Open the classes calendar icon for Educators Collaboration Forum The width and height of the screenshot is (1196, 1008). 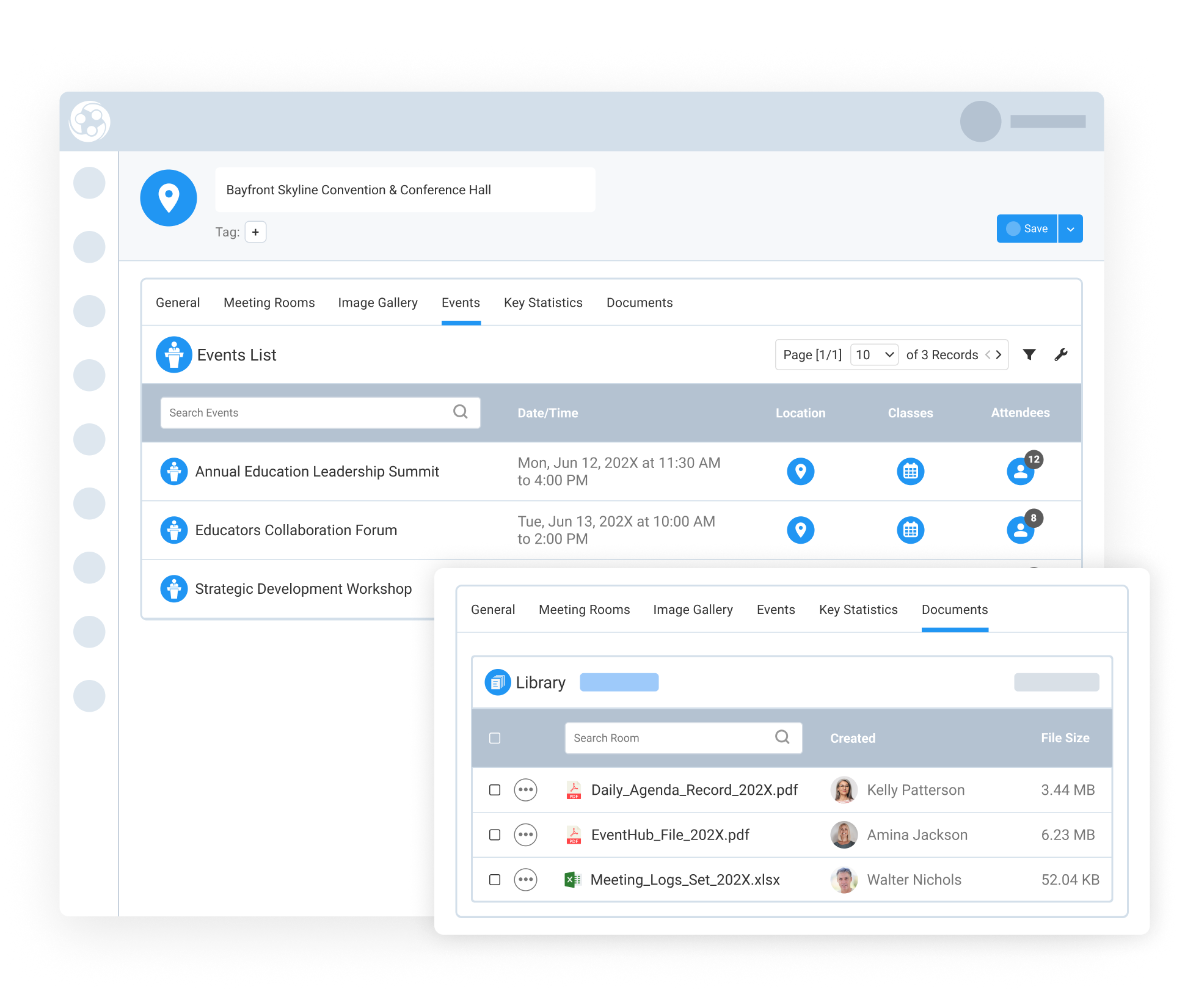910,530
